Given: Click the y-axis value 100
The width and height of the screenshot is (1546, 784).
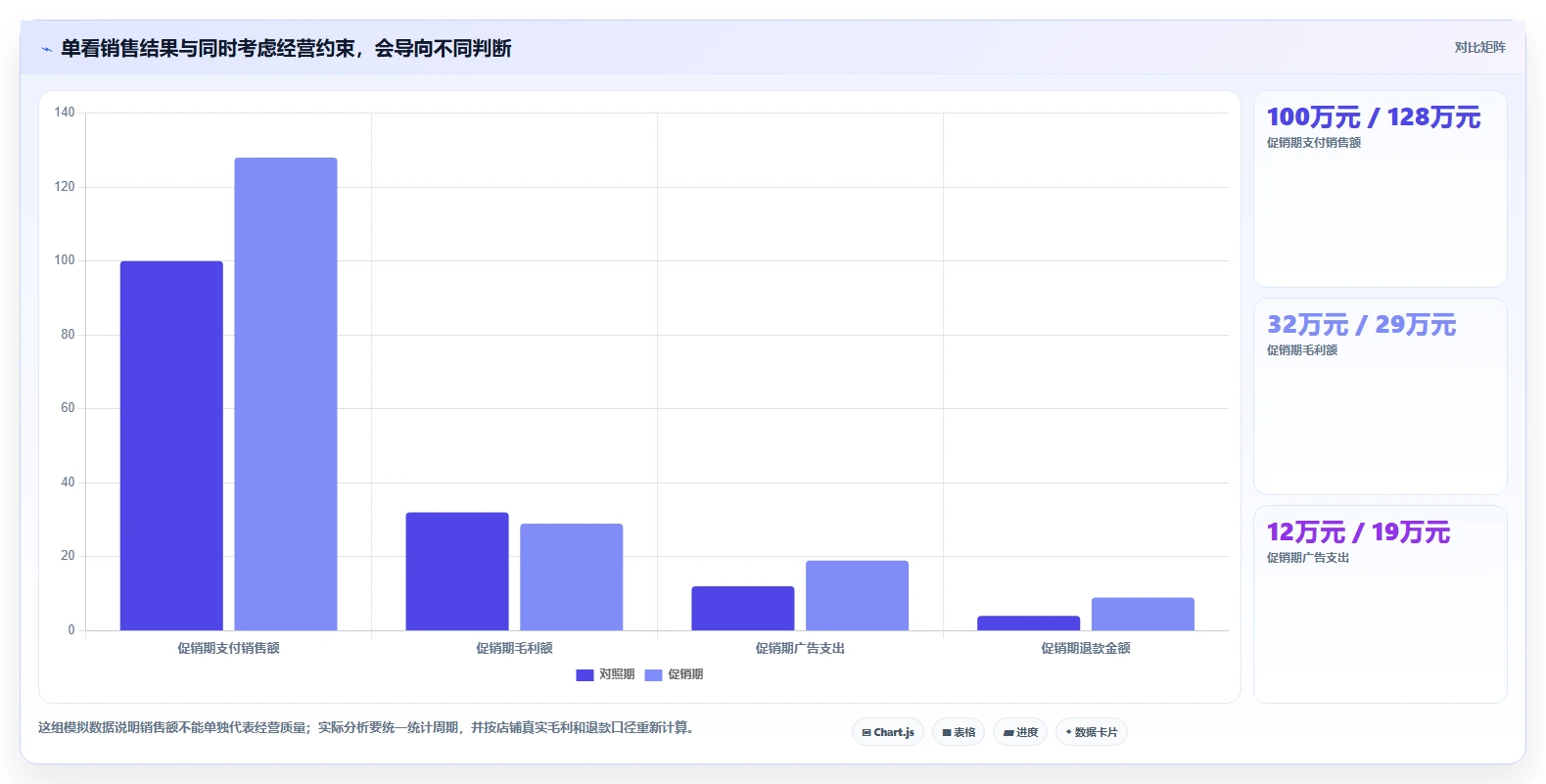Looking at the screenshot, I should tap(65, 260).
